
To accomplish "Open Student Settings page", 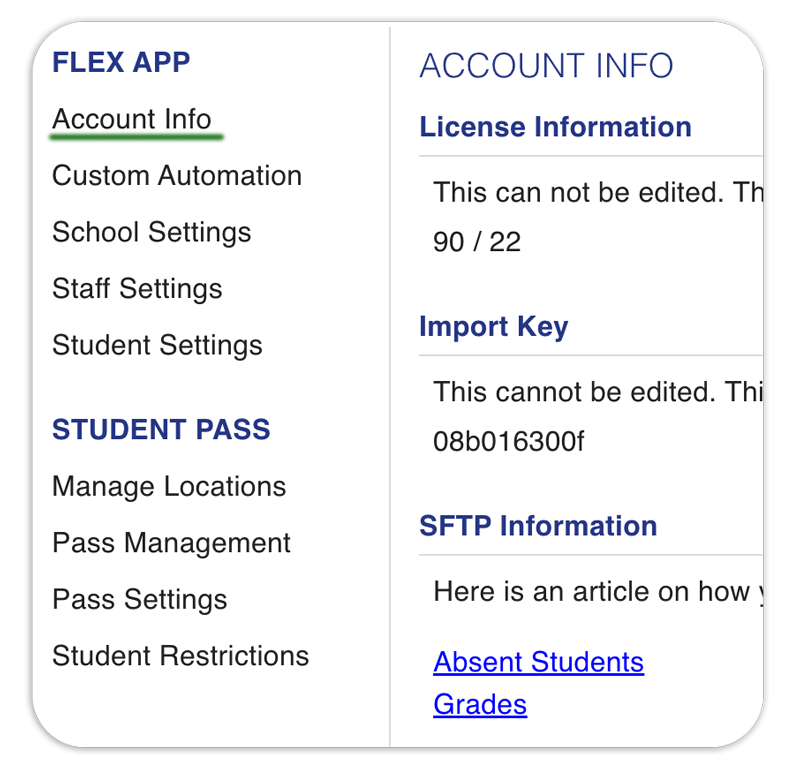I will 157,345.
